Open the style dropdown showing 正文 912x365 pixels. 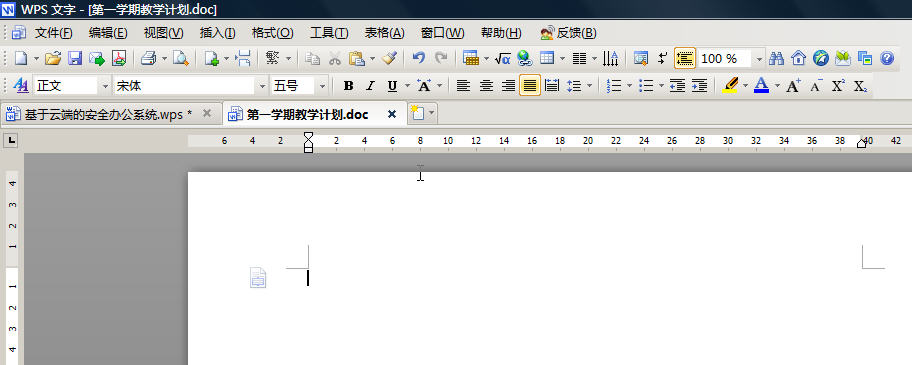(x=105, y=86)
